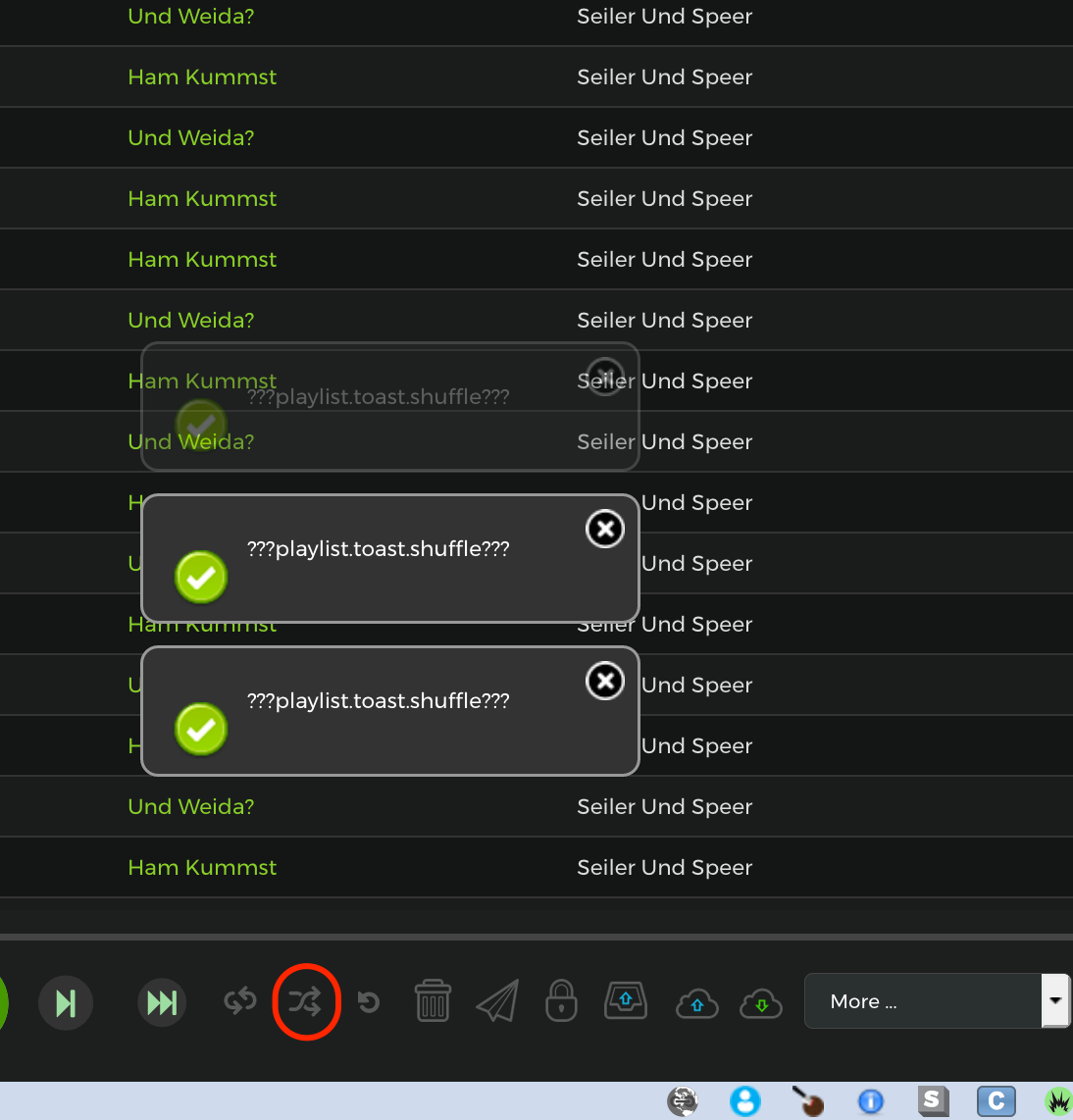The width and height of the screenshot is (1073, 1120).
Task: Click the blue info icon in system tray
Action: click(870, 1102)
